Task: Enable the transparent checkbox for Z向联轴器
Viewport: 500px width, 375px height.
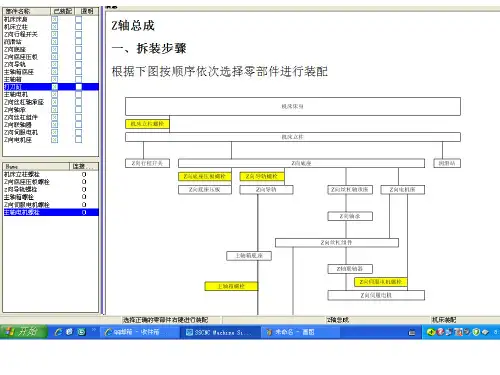Action: [78, 125]
